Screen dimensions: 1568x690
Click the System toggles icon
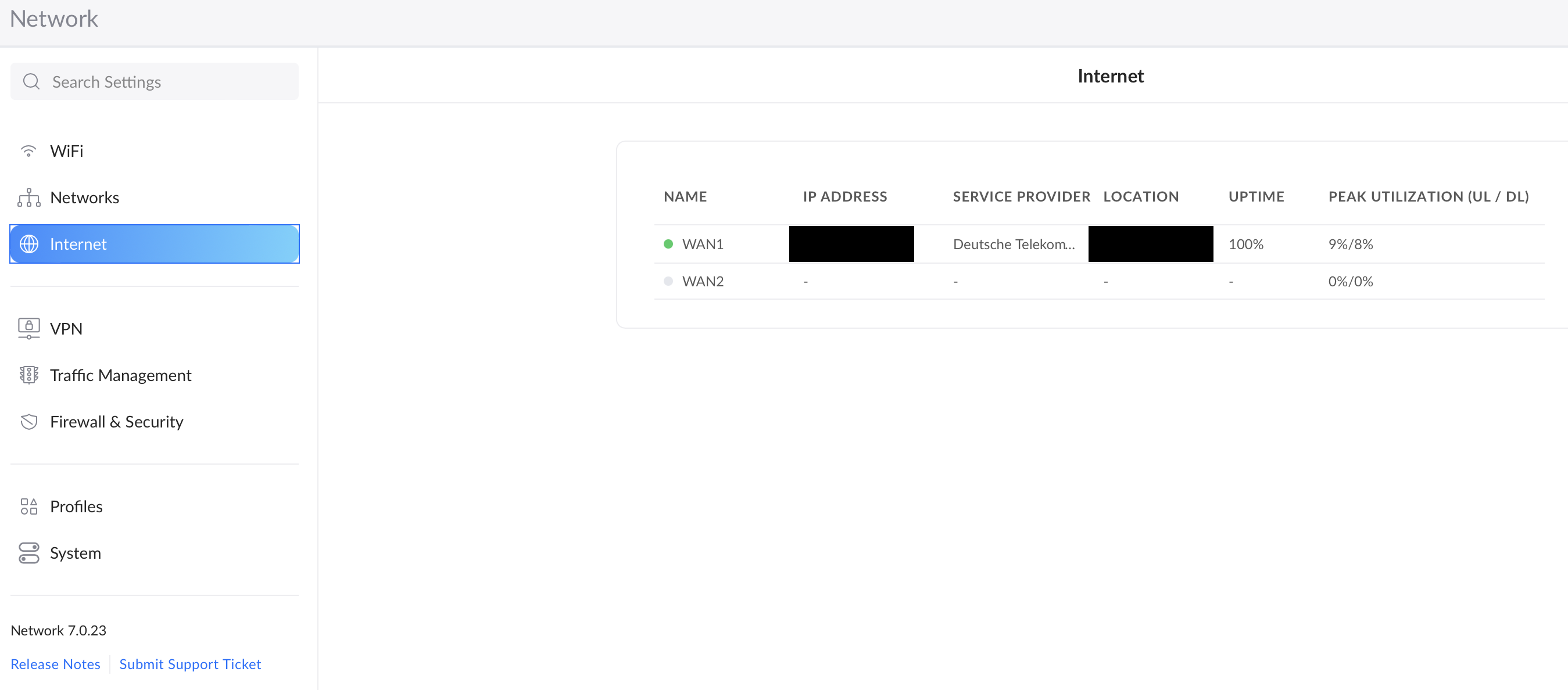tap(28, 553)
